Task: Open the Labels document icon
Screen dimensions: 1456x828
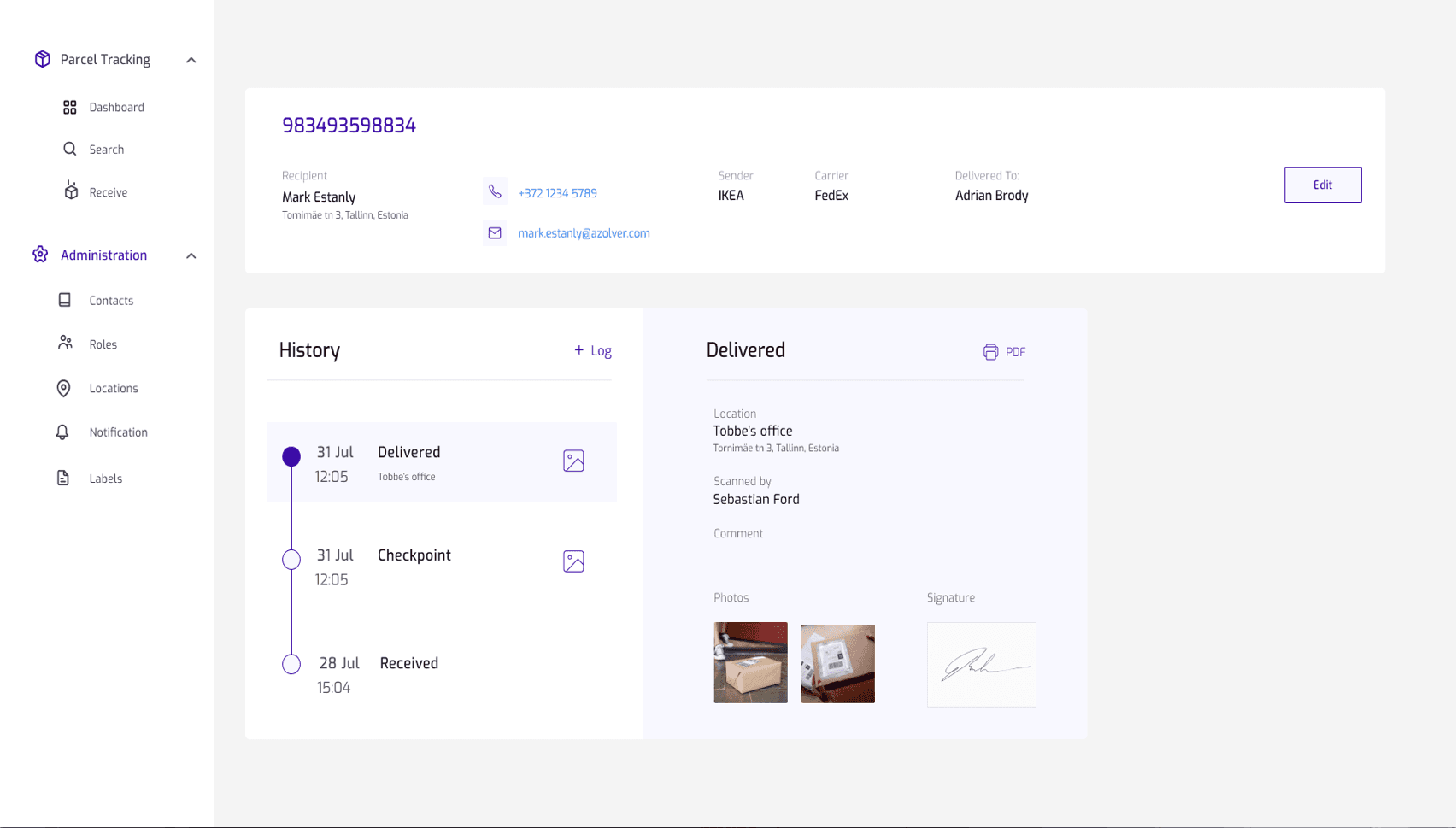Action: point(63,478)
